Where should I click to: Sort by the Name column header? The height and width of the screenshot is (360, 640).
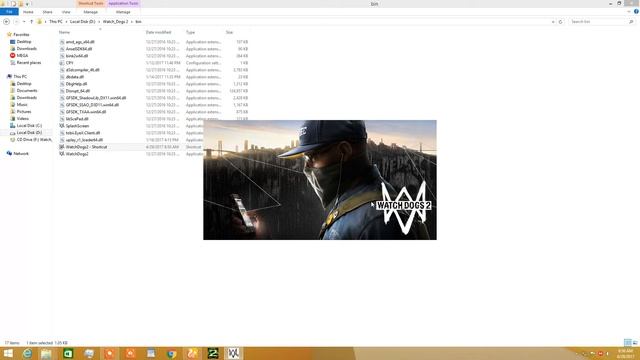coord(64,32)
